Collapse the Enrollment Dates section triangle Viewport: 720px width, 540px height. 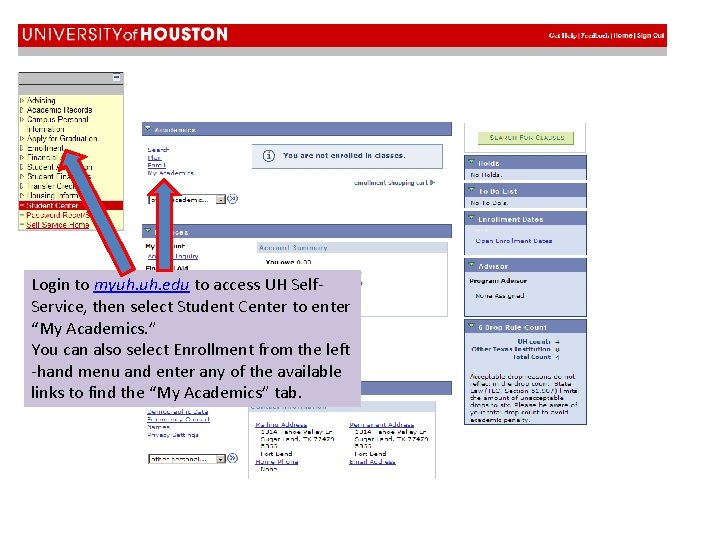pos(471,218)
